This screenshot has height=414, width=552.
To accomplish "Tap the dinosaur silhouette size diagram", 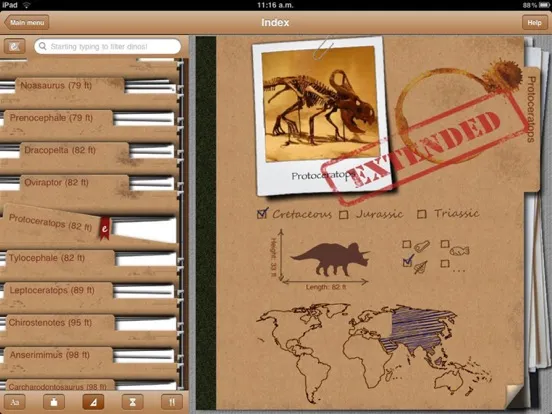I will (330, 259).
